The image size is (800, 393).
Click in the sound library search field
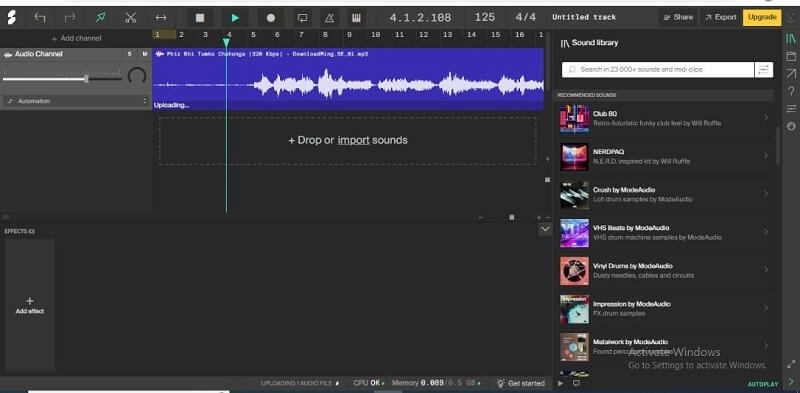[658, 69]
